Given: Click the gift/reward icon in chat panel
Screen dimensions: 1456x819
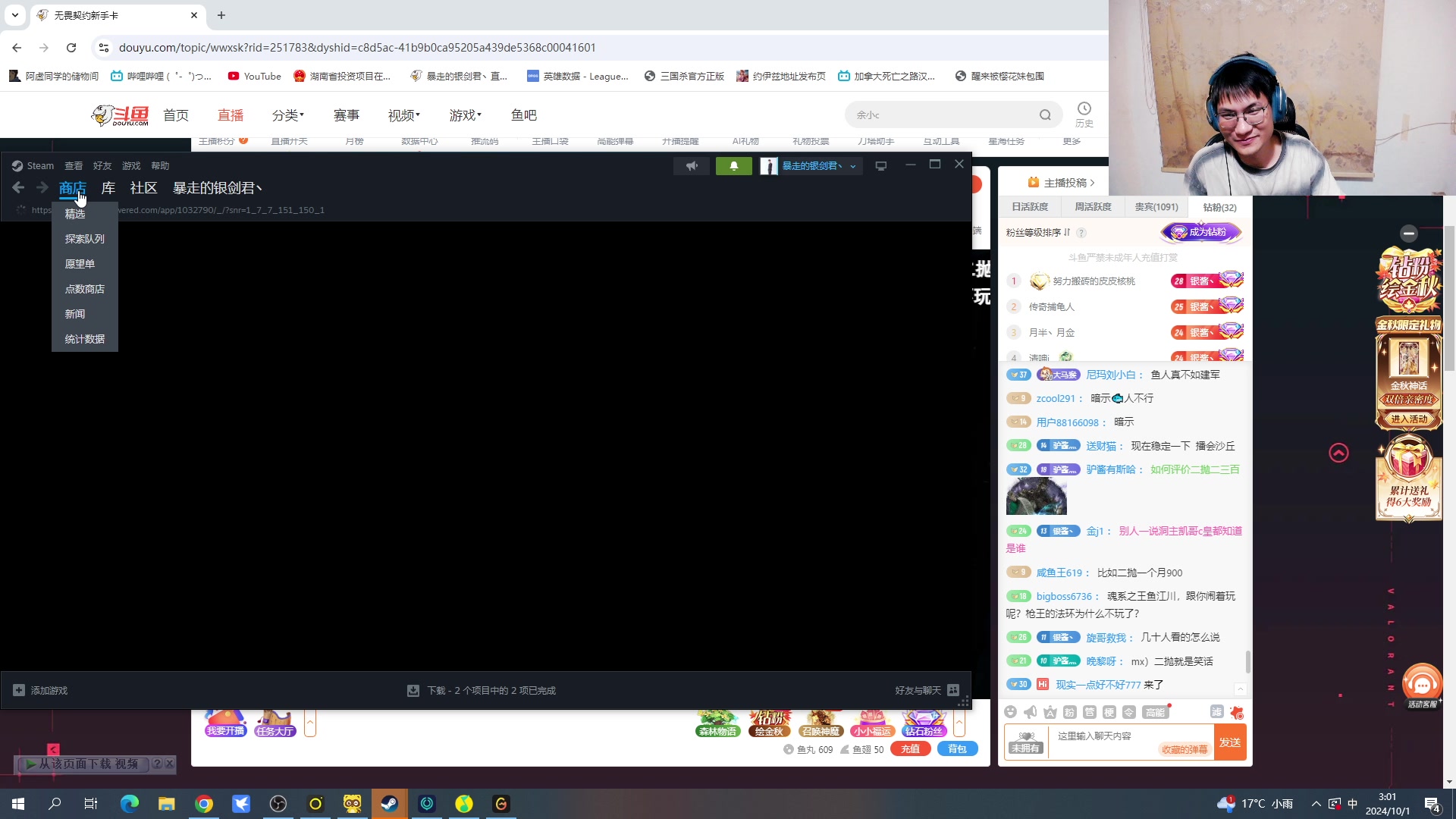Looking at the screenshot, I should click(x=1238, y=712).
